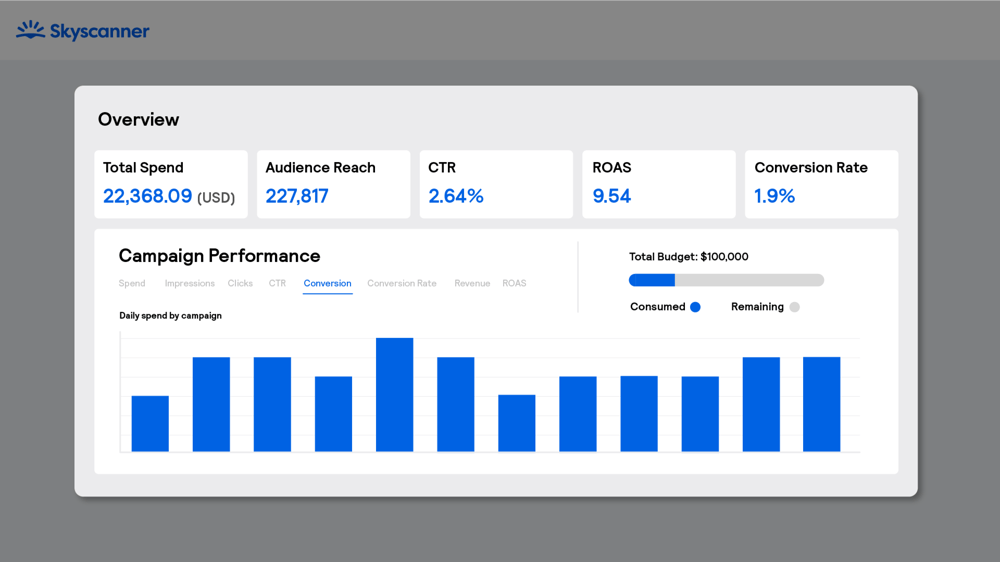The width and height of the screenshot is (1000, 562).
Task: Click the last bar in the chart
Action: (821, 404)
